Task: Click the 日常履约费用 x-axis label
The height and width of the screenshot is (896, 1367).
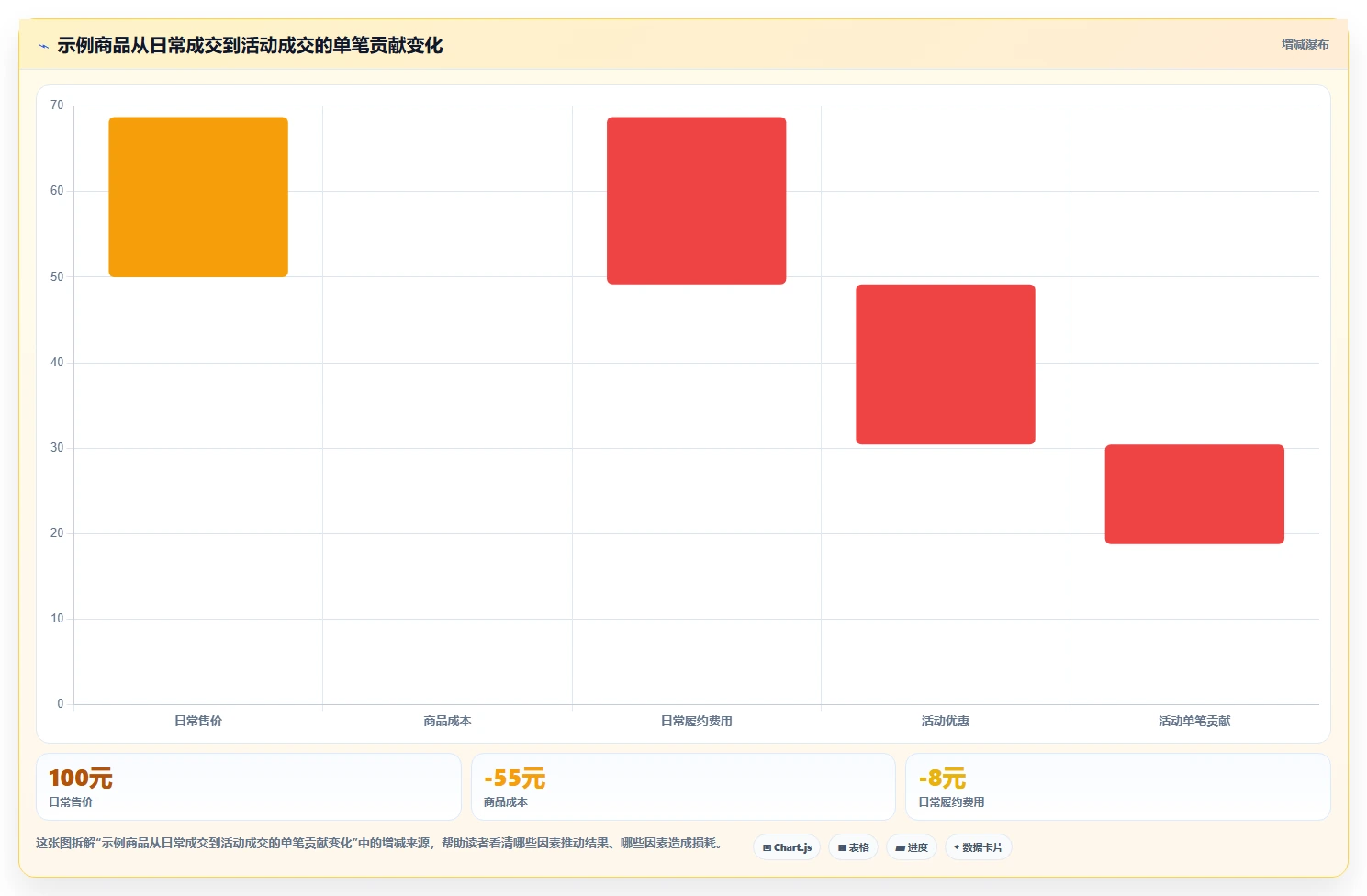Action: 696,721
